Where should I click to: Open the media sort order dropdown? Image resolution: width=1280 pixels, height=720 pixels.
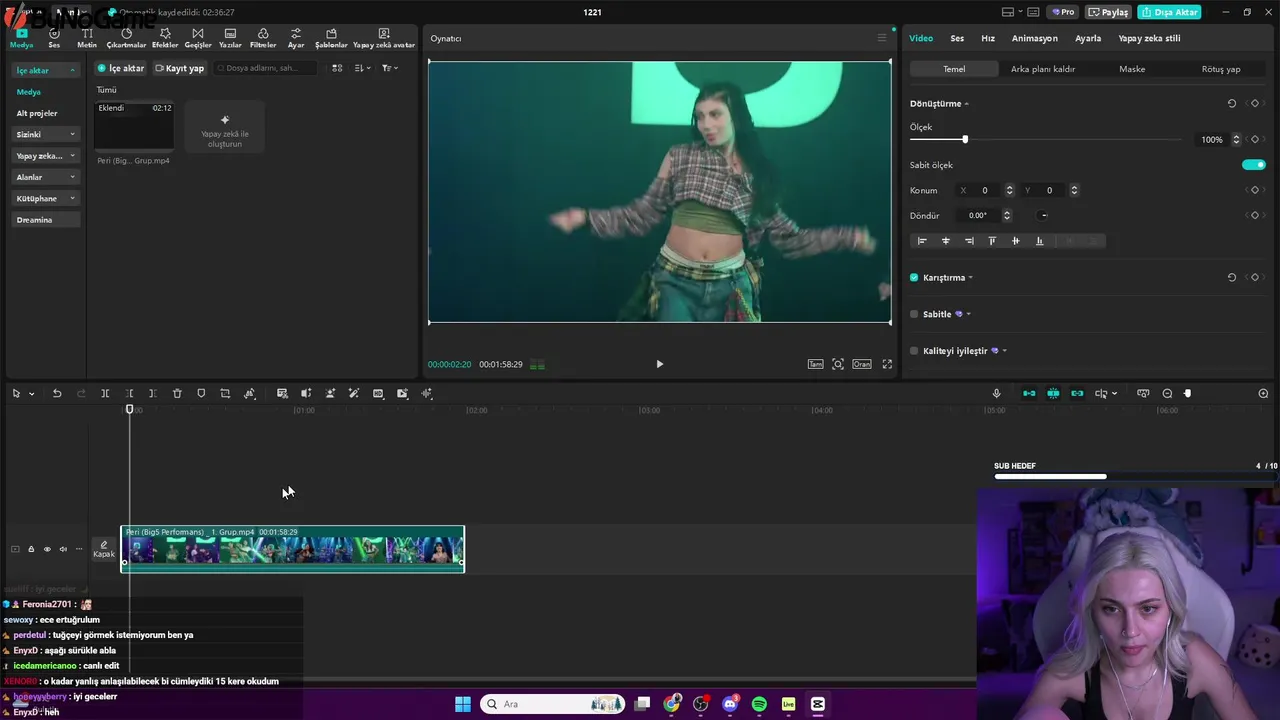pos(362,68)
